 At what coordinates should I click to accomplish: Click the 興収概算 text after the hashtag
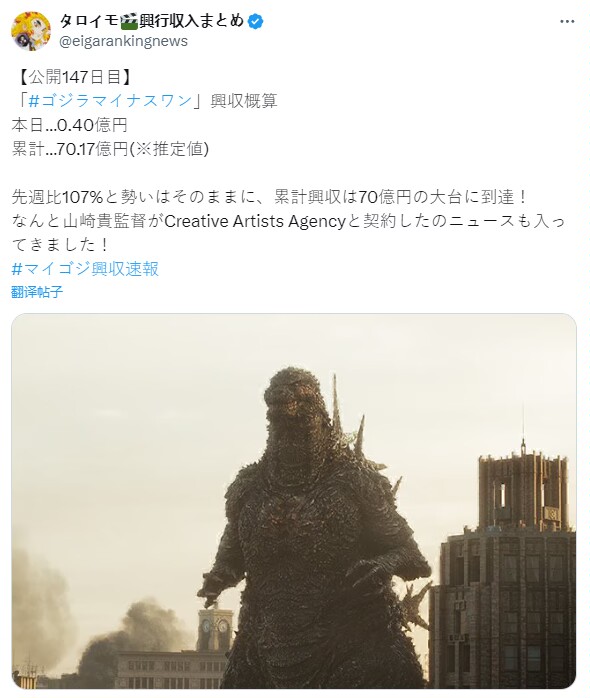pos(244,101)
